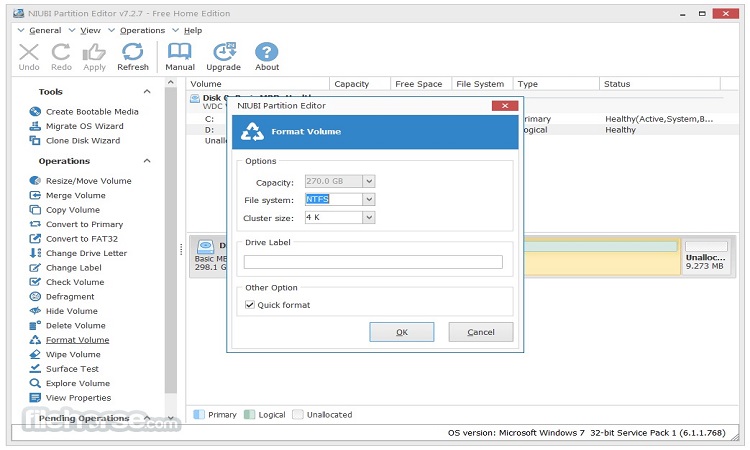Image resolution: width=750 pixels, height=450 pixels.
Task: Cancel the Format Volume dialog
Action: tap(480, 332)
